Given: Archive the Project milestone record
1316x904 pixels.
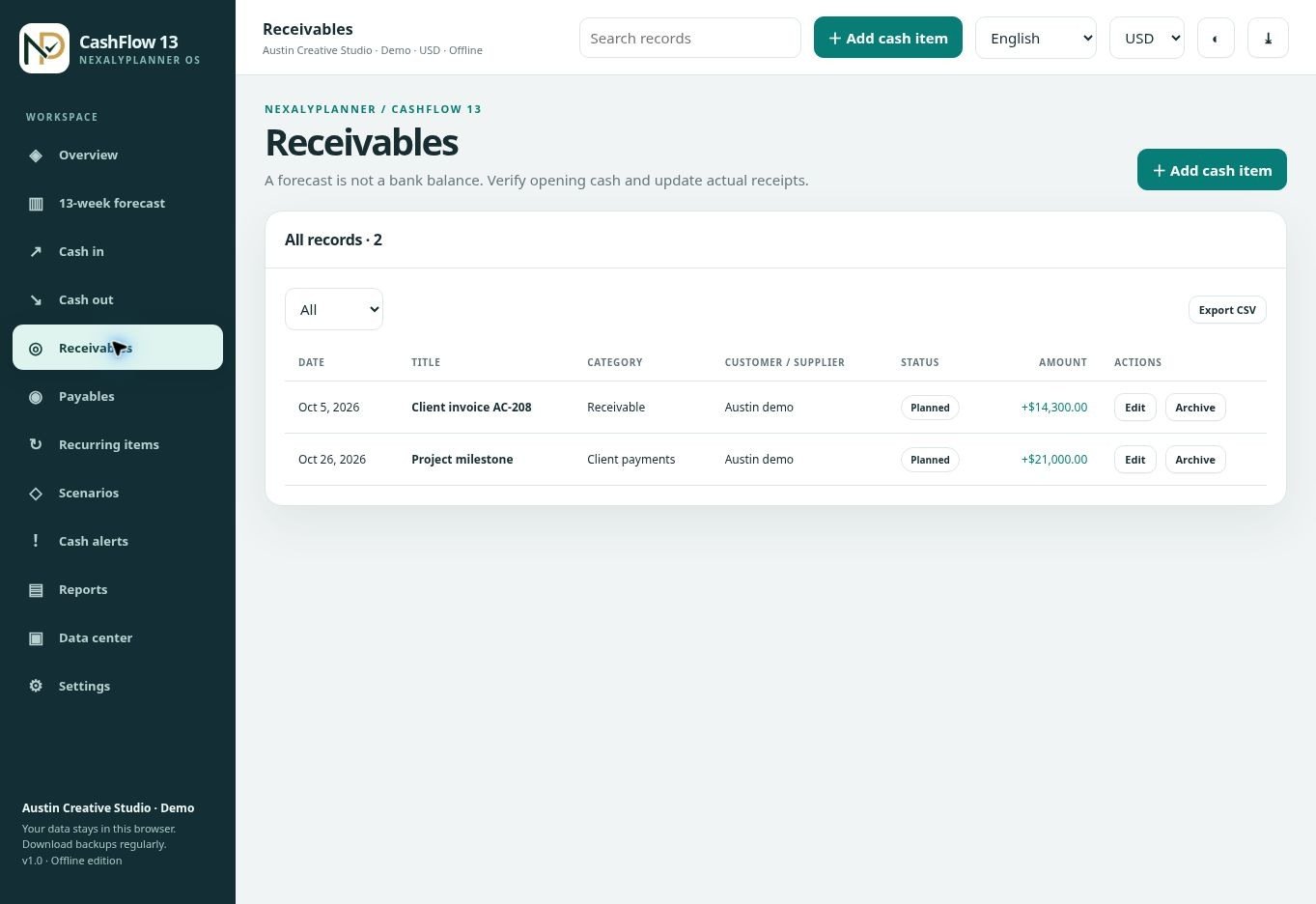Looking at the screenshot, I should click(1195, 460).
